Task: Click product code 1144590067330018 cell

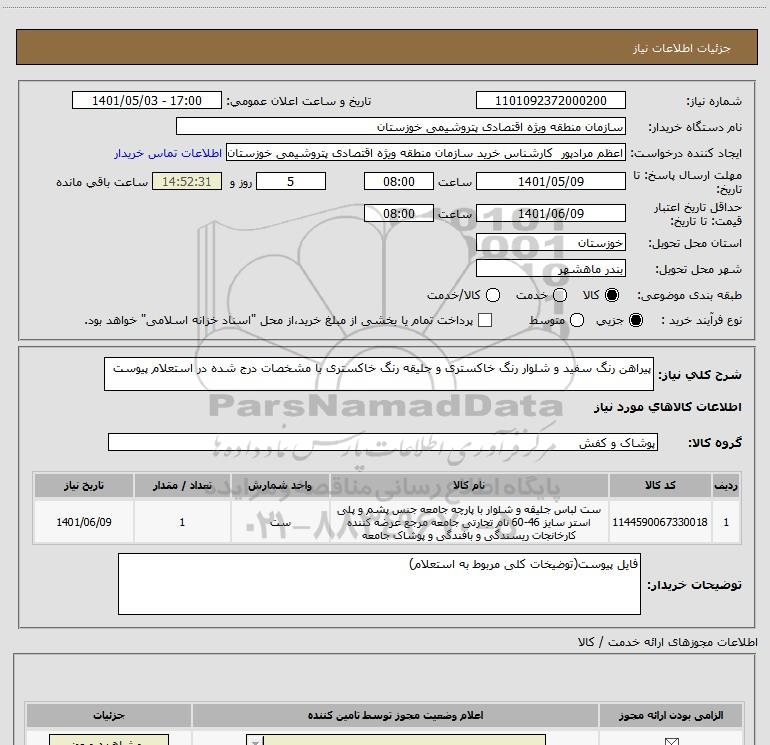Action: (660, 522)
